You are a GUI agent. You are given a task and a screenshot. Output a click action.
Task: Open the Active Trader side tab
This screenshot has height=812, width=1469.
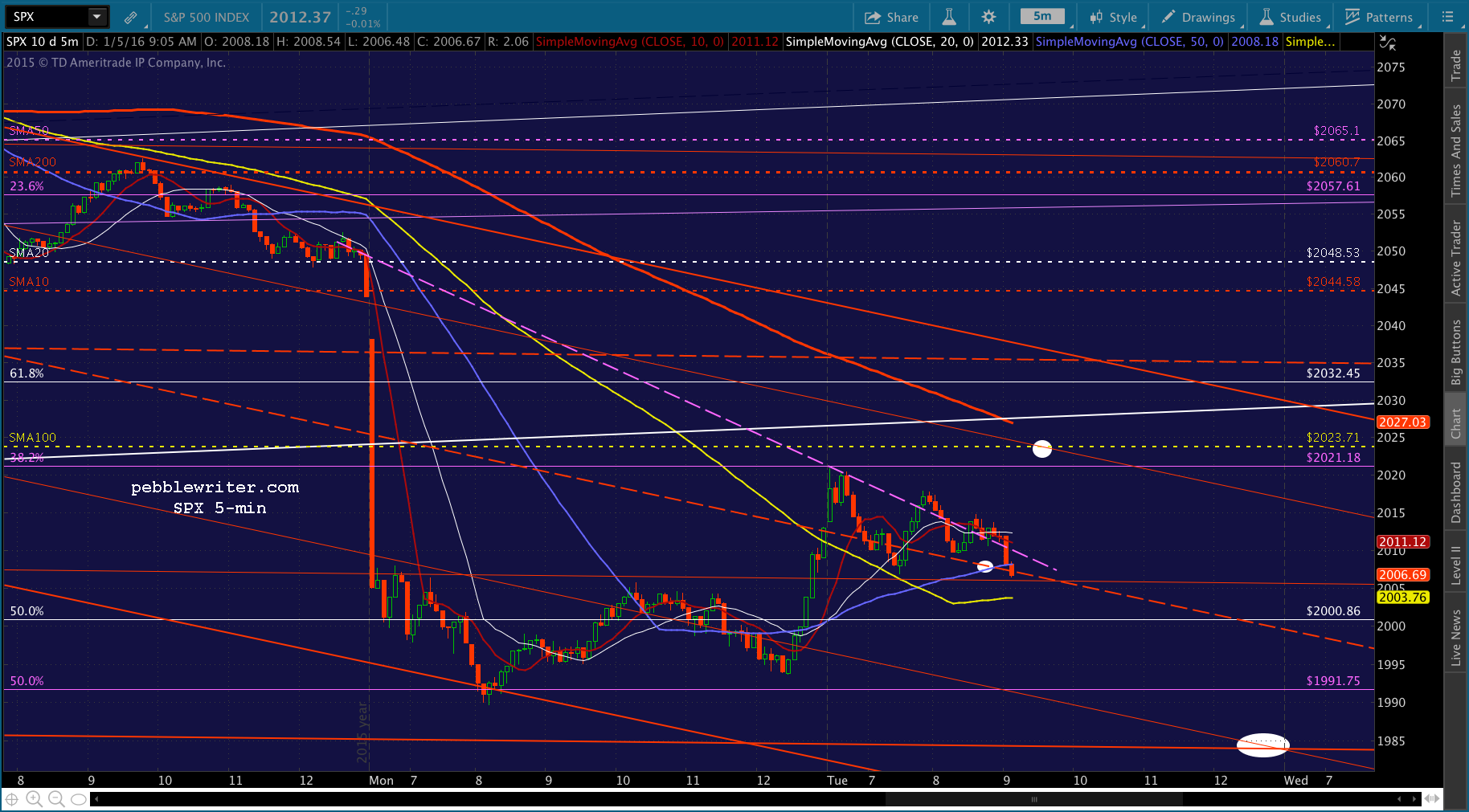point(1456,258)
